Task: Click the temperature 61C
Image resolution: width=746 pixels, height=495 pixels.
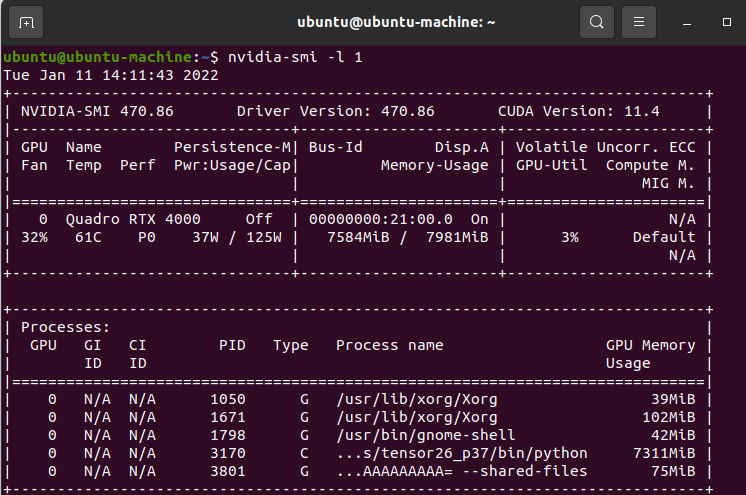Action: click(88, 238)
